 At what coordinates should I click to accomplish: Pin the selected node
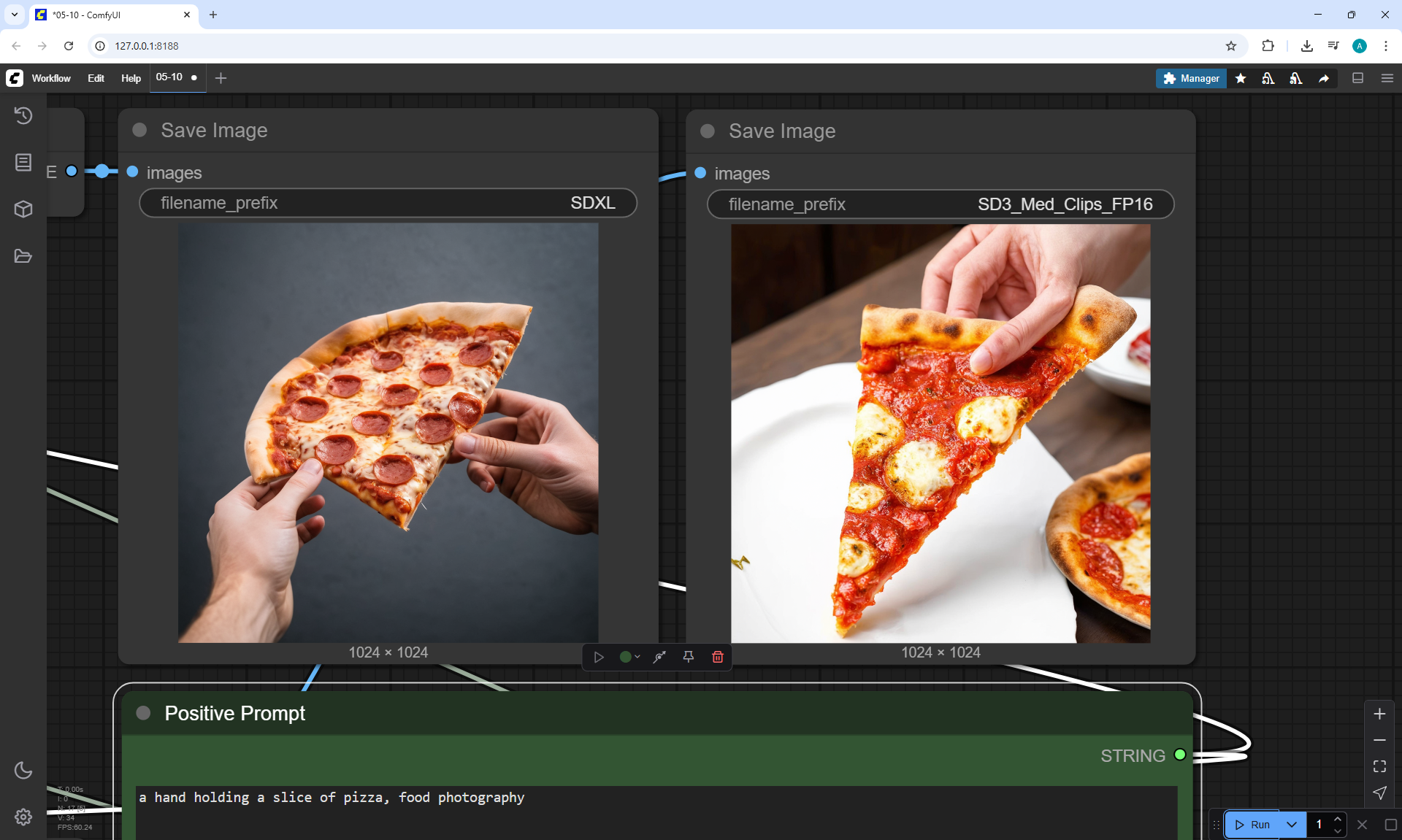688,657
